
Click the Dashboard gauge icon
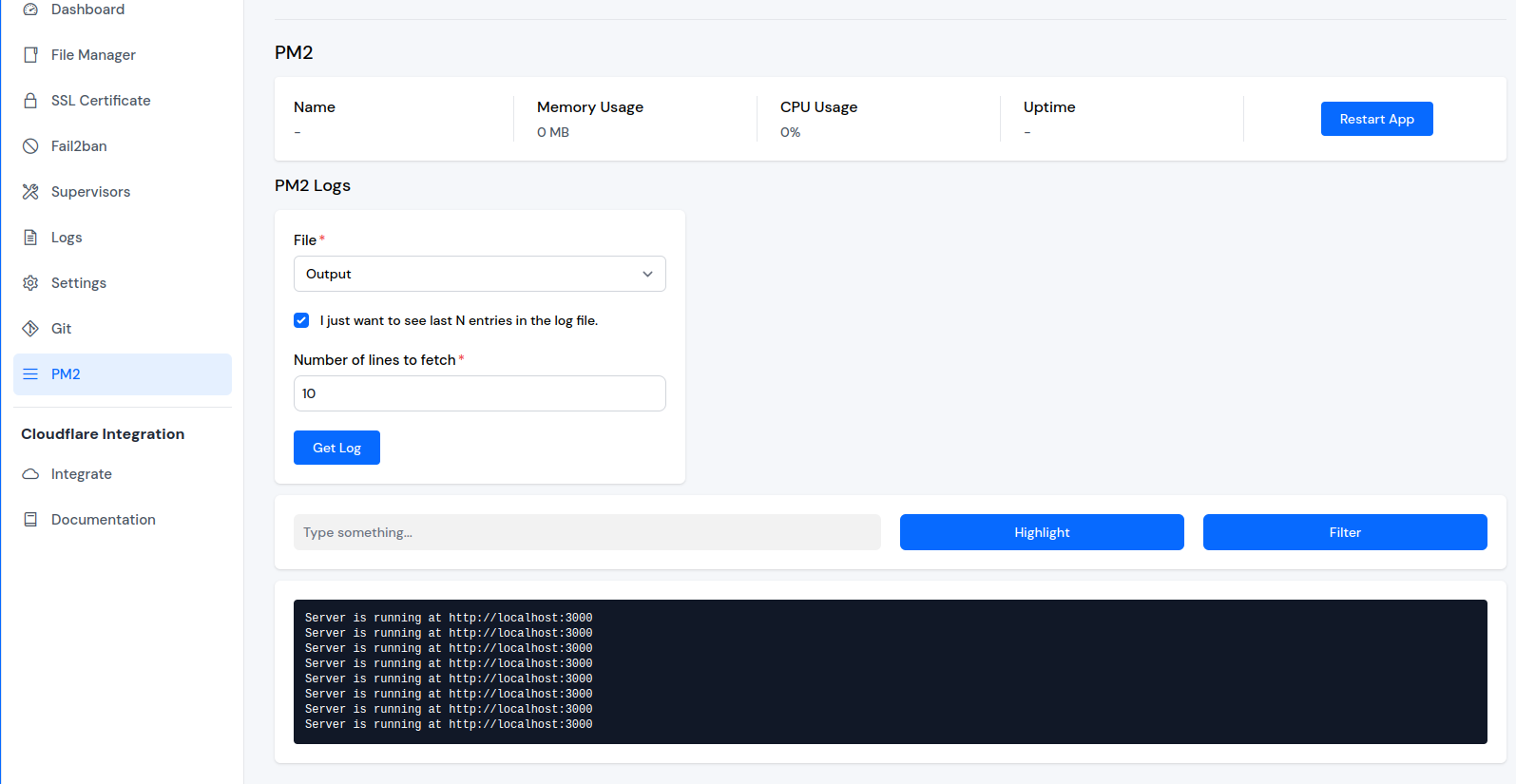click(x=30, y=10)
